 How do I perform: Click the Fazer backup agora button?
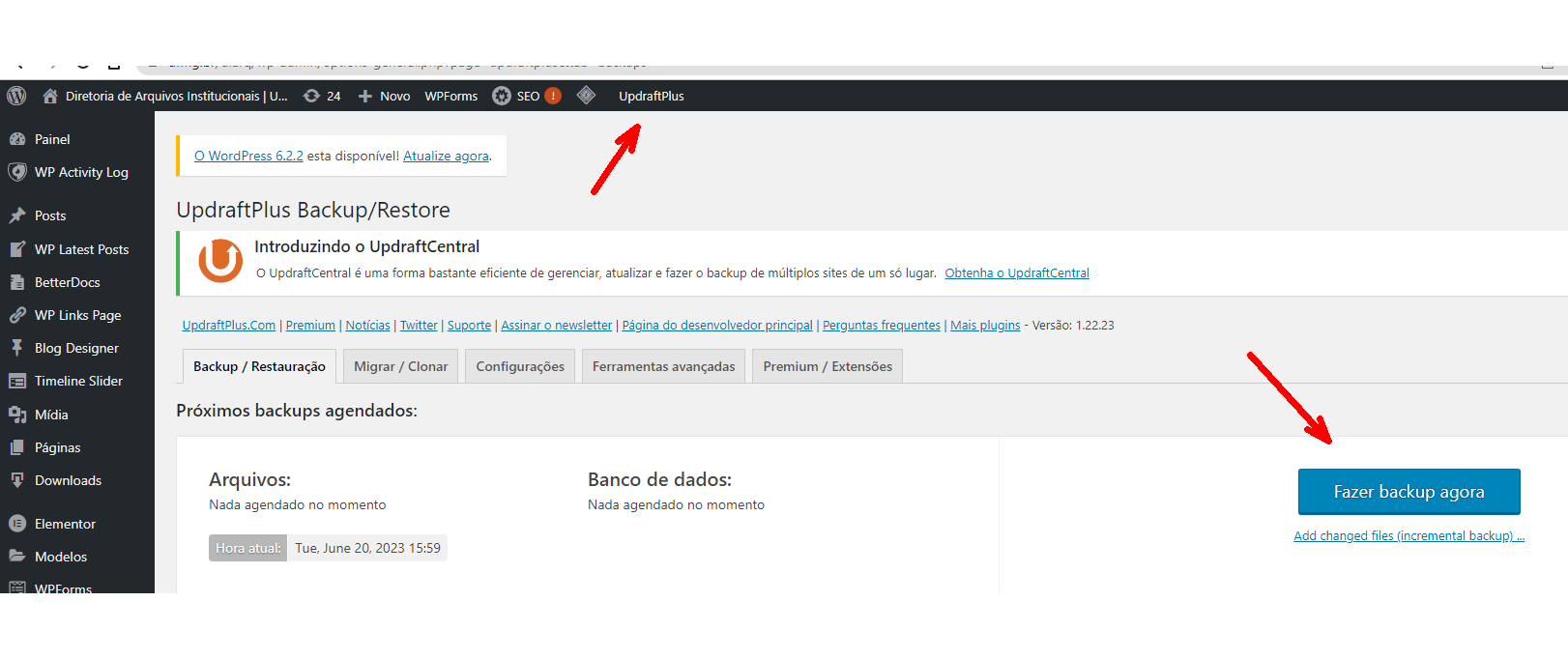[x=1408, y=492]
